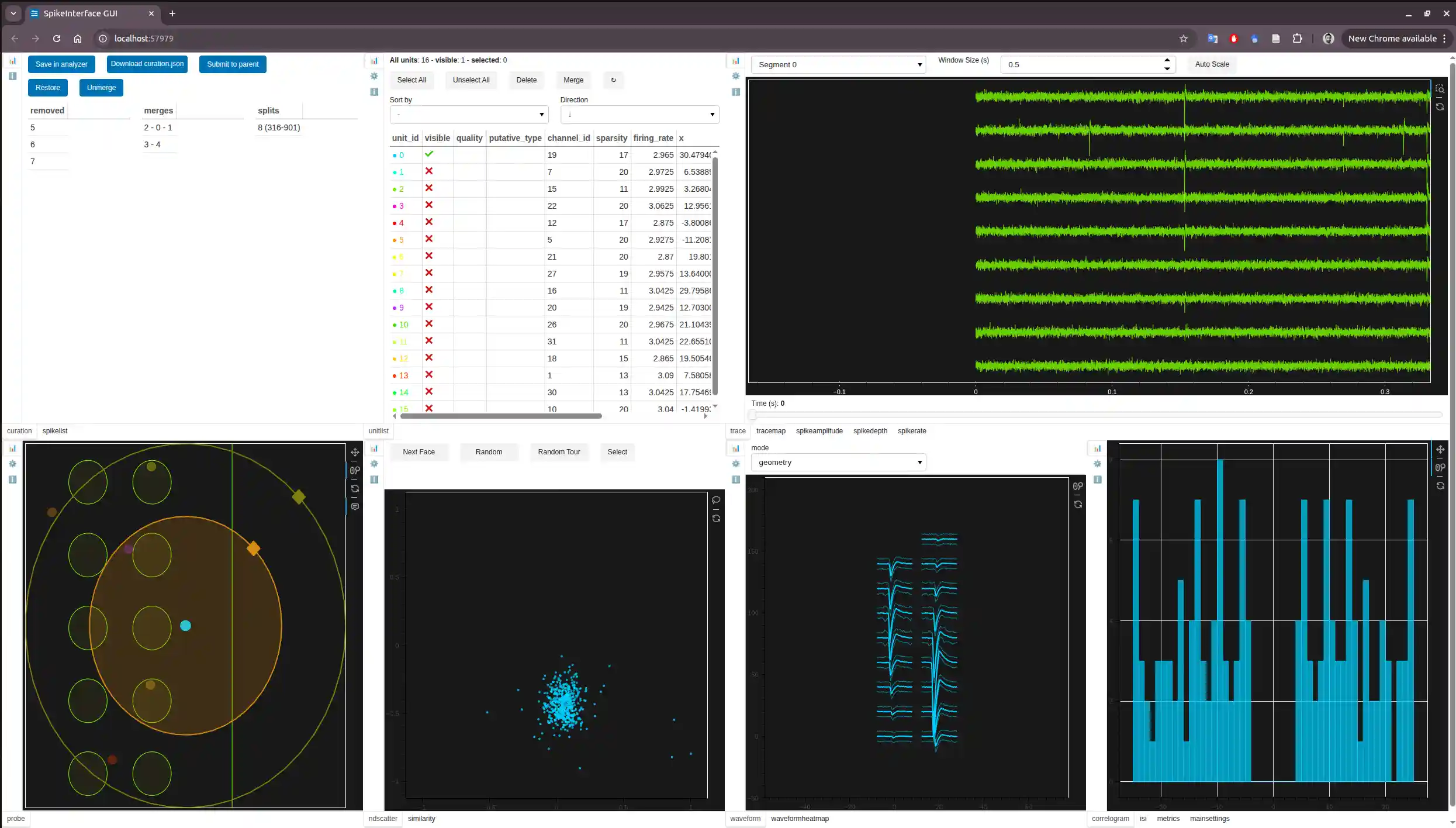Make unit 3 visible in the unit table
Viewport: 1456px width, 828px height.
(x=430, y=206)
